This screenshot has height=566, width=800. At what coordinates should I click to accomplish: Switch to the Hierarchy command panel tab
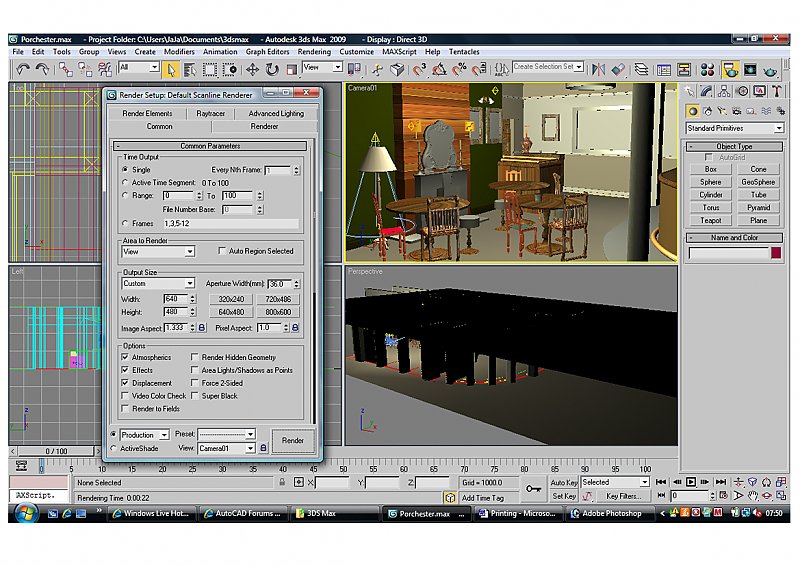(x=723, y=91)
